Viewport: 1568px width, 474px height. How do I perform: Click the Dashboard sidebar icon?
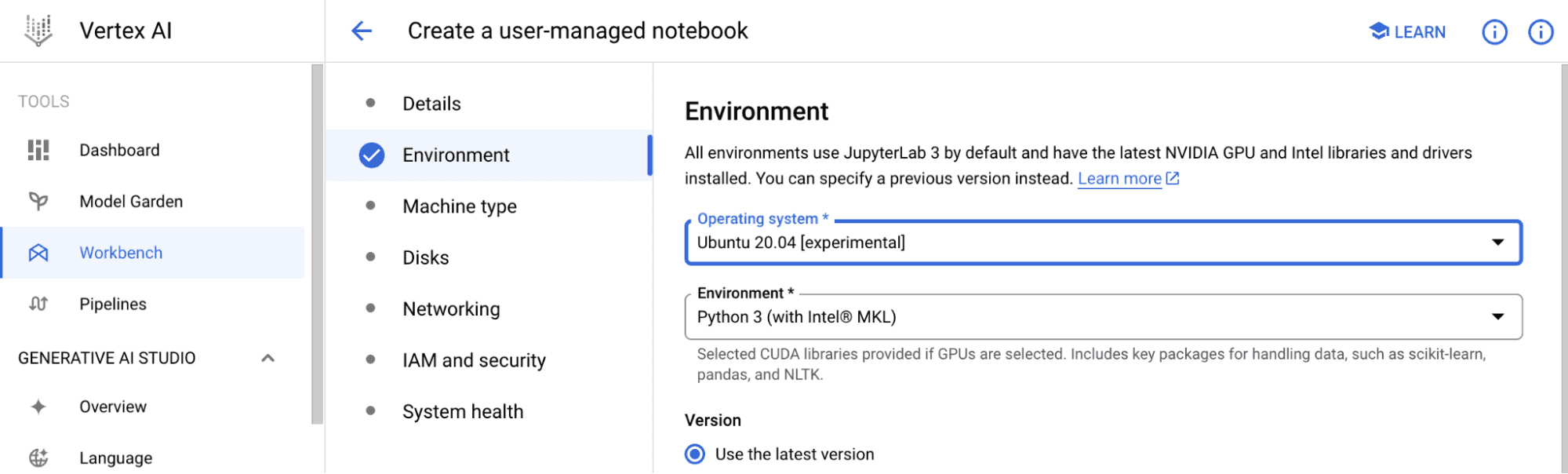(38, 150)
